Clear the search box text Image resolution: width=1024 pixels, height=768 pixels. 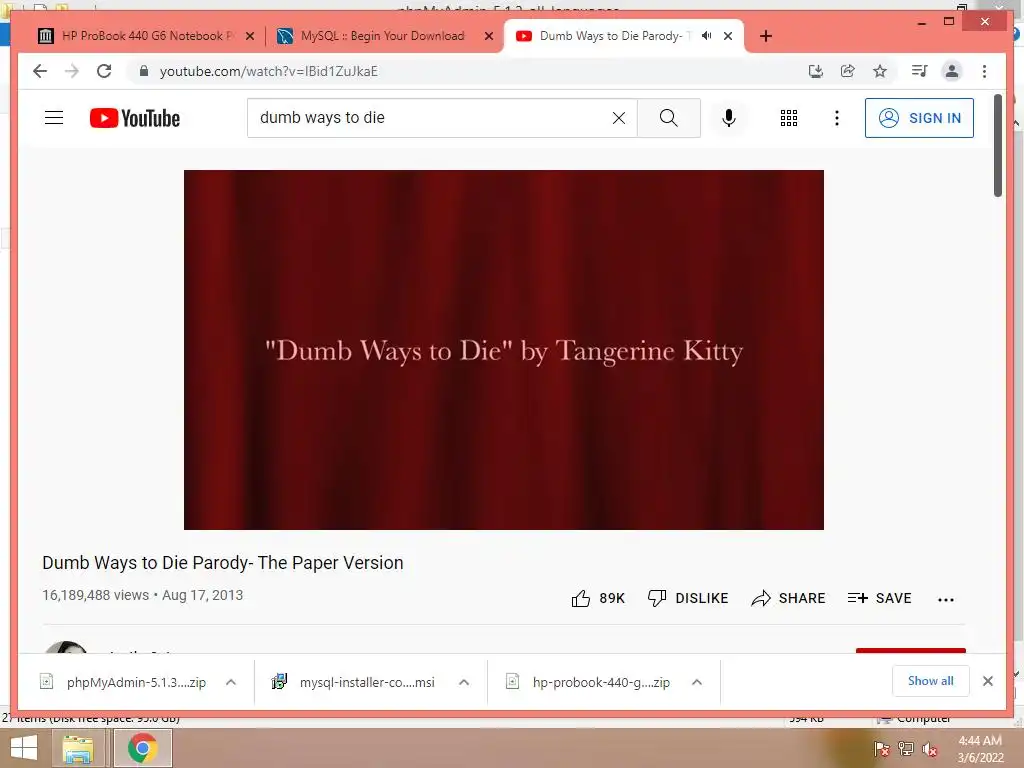tap(618, 118)
